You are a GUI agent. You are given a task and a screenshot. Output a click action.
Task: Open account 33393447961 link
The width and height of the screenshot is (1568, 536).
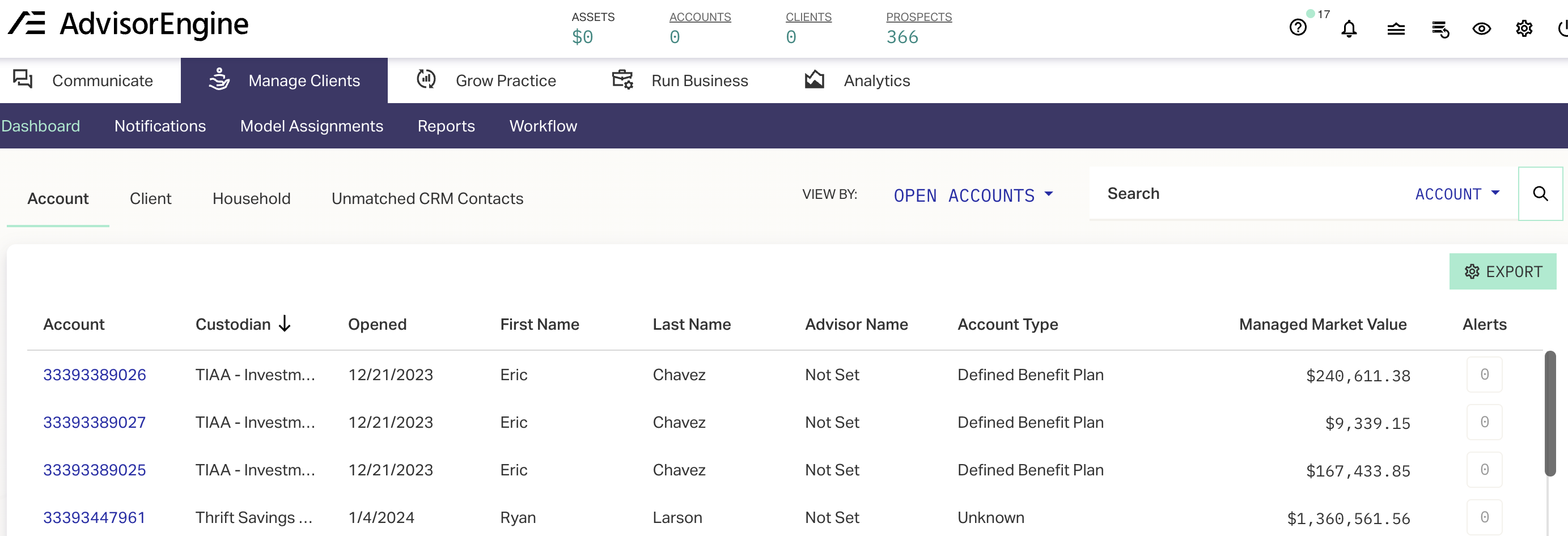94,517
